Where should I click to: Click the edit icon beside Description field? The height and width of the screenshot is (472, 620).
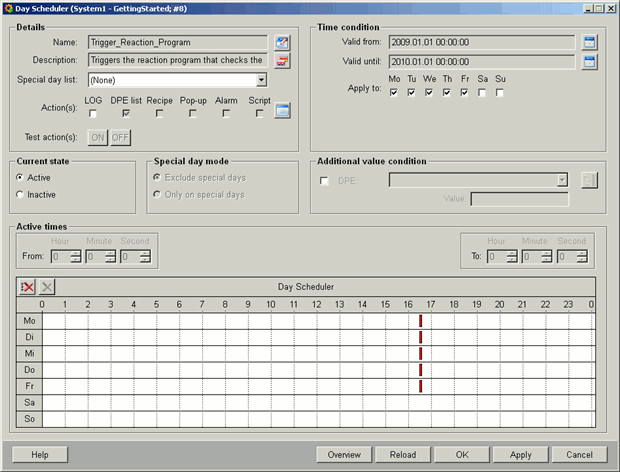point(282,61)
